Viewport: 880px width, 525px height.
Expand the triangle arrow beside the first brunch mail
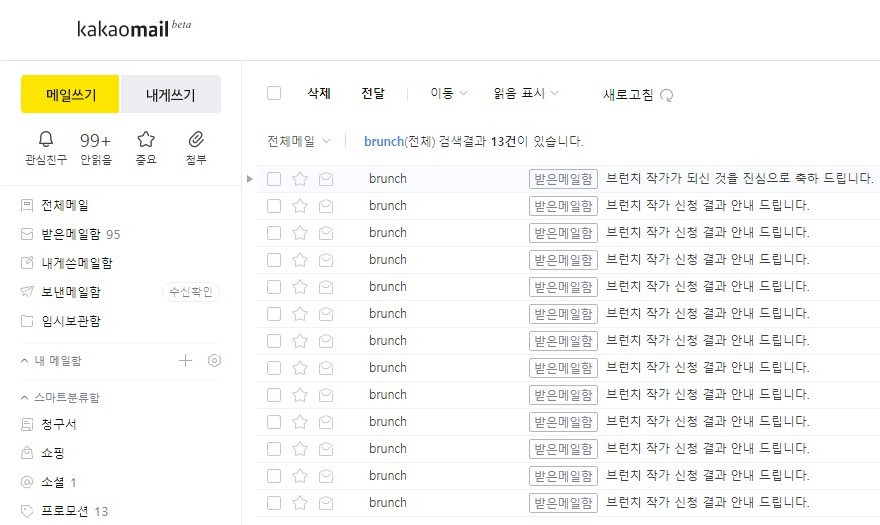(x=250, y=179)
